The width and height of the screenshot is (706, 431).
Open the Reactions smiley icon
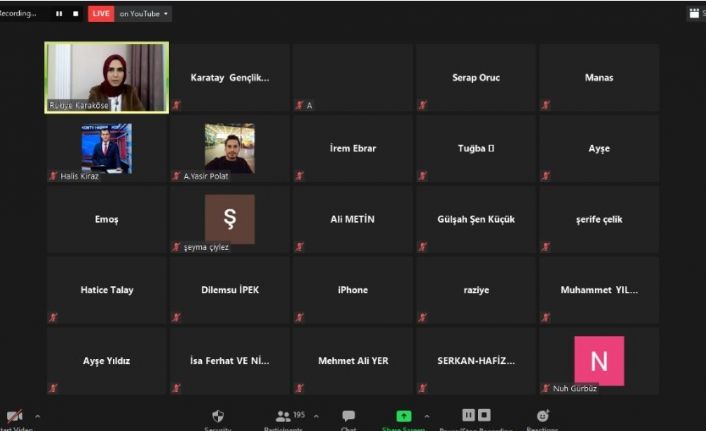pyautogui.click(x=543, y=416)
